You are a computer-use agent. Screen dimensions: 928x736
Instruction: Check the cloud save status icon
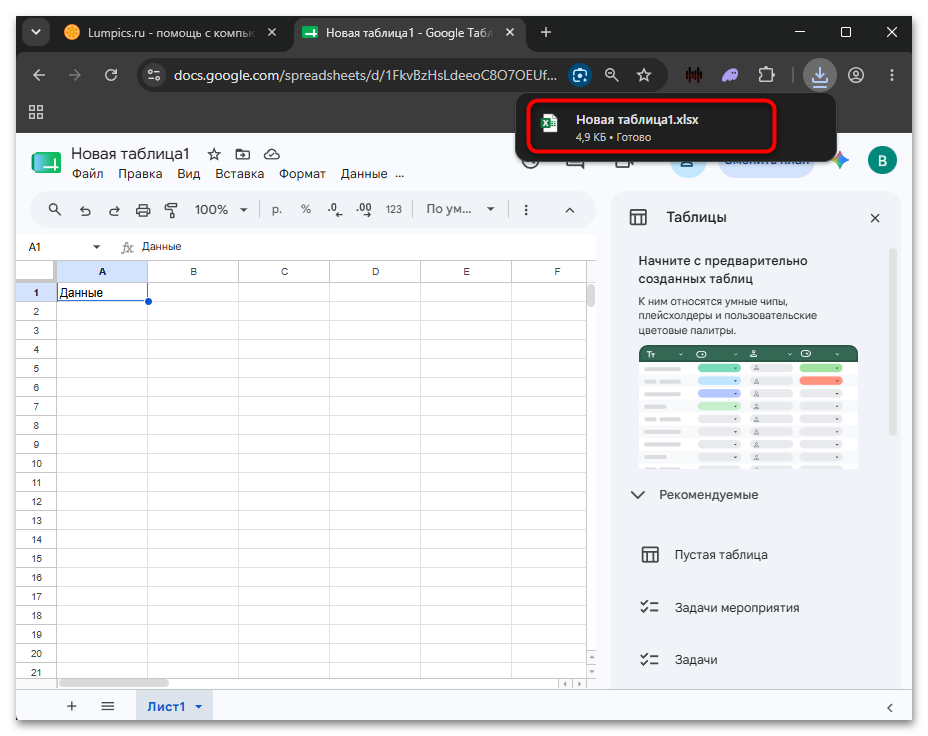(x=272, y=154)
